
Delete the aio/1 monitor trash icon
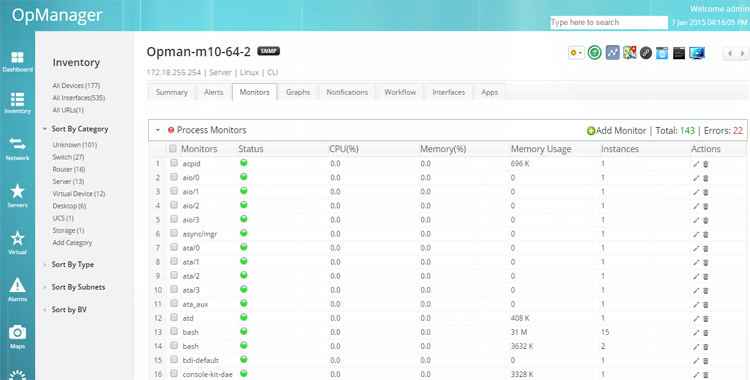click(x=706, y=192)
